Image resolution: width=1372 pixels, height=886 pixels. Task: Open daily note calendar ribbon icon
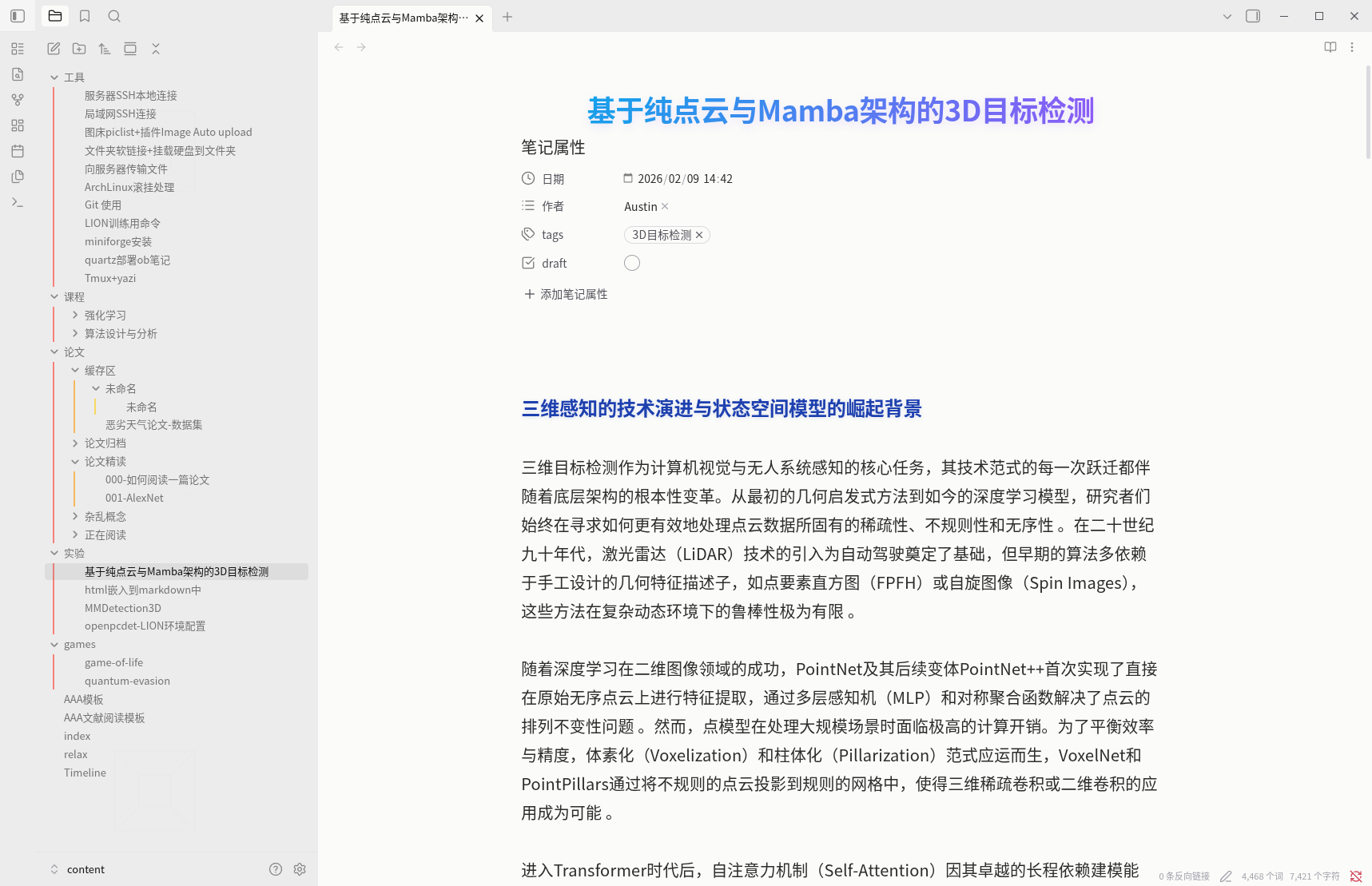18,151
